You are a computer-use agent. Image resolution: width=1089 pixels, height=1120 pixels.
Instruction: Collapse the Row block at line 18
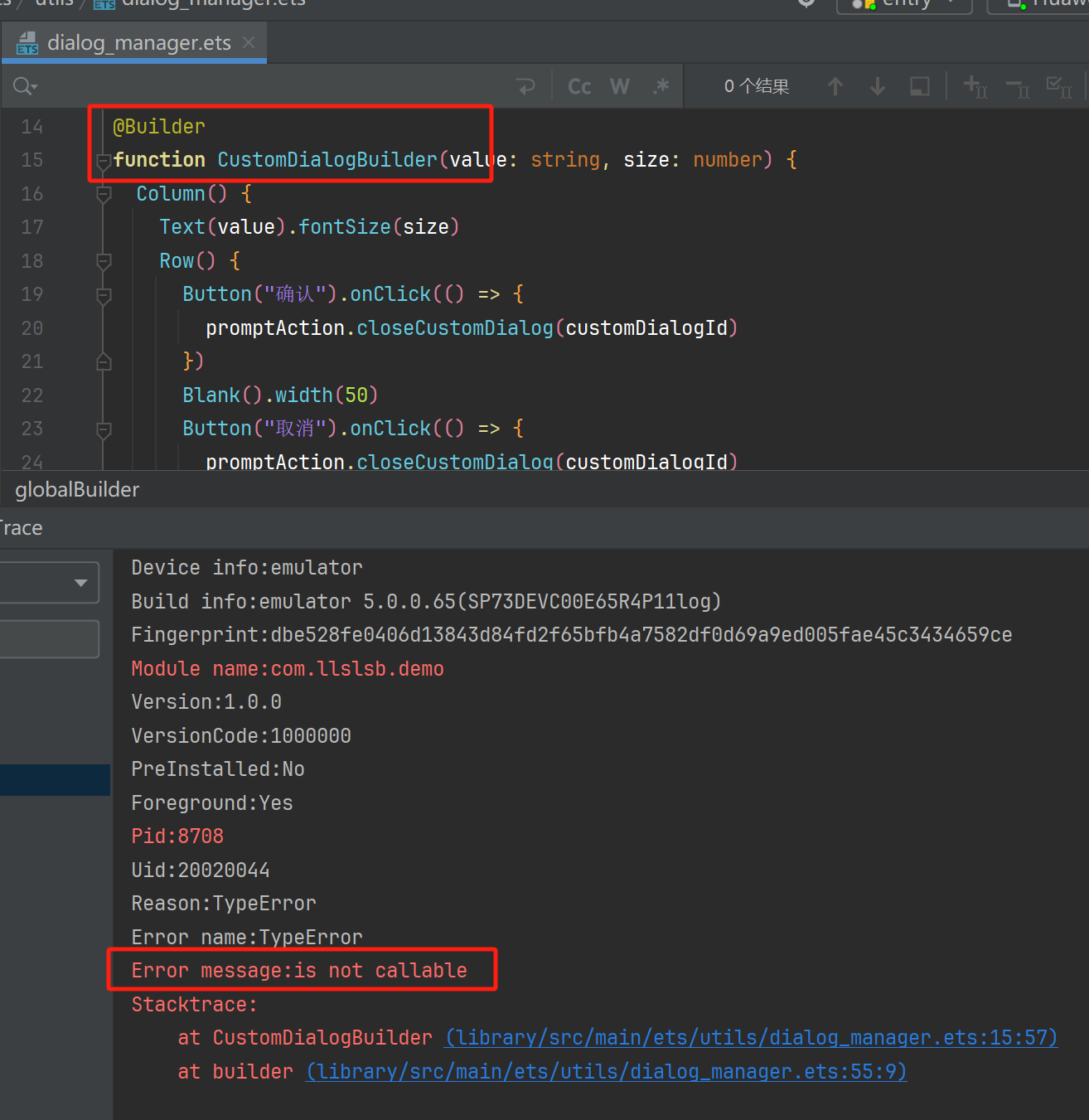pyautogui.click(x=104, y=261)
